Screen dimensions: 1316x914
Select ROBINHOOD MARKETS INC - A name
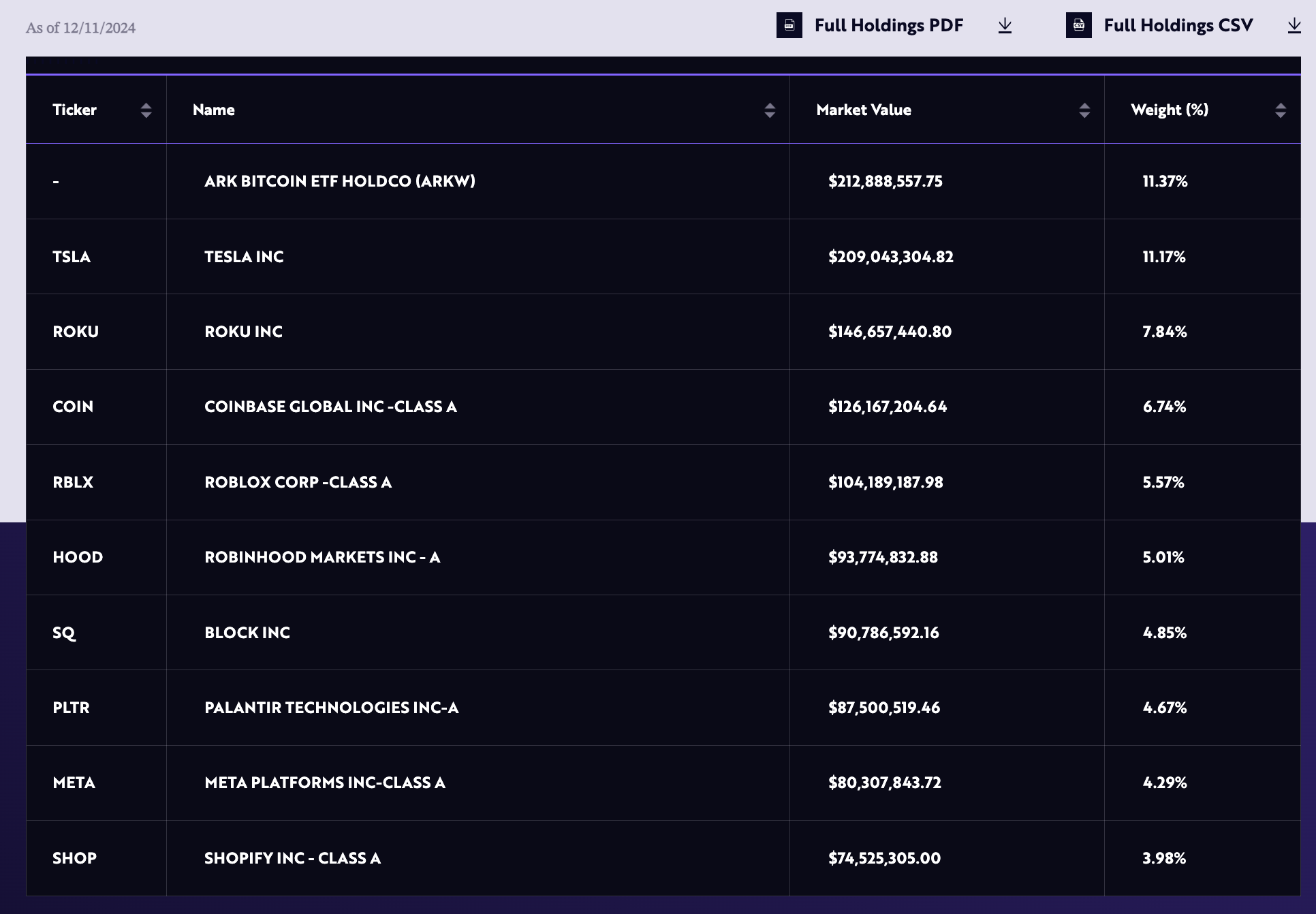[x=322, y=557]
